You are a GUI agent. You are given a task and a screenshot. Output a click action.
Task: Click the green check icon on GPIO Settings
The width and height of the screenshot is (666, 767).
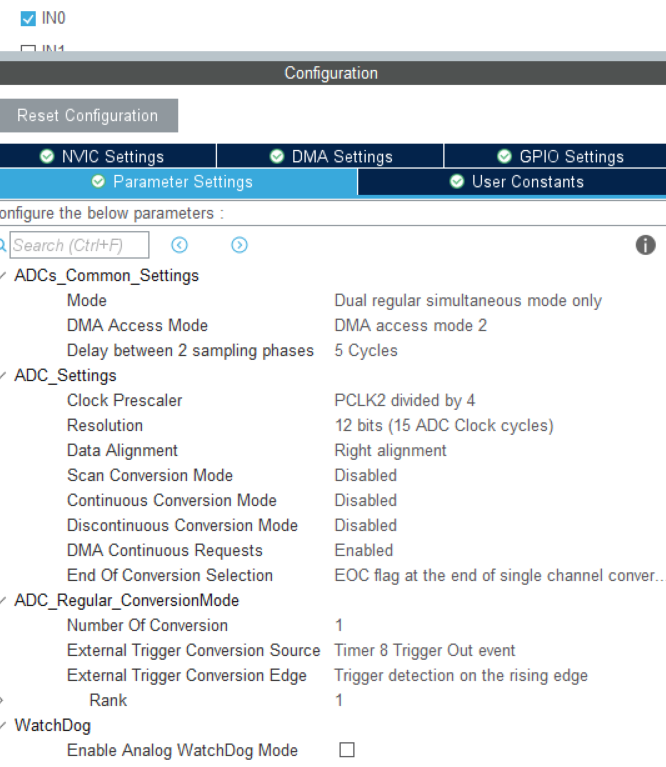pos(504,157)
